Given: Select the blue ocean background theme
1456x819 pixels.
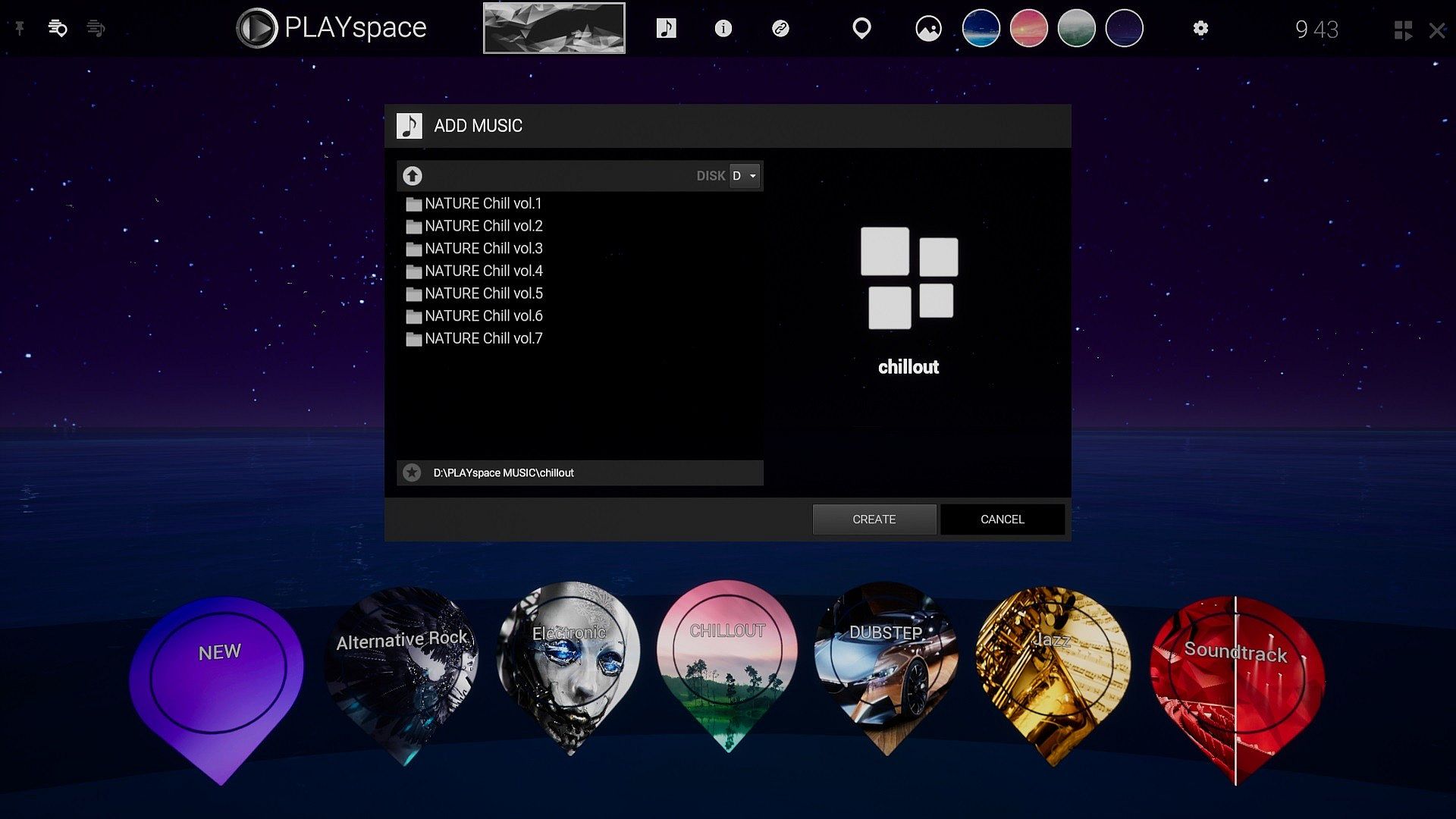Looking at the screenshot, I should (x=981, y=29).
